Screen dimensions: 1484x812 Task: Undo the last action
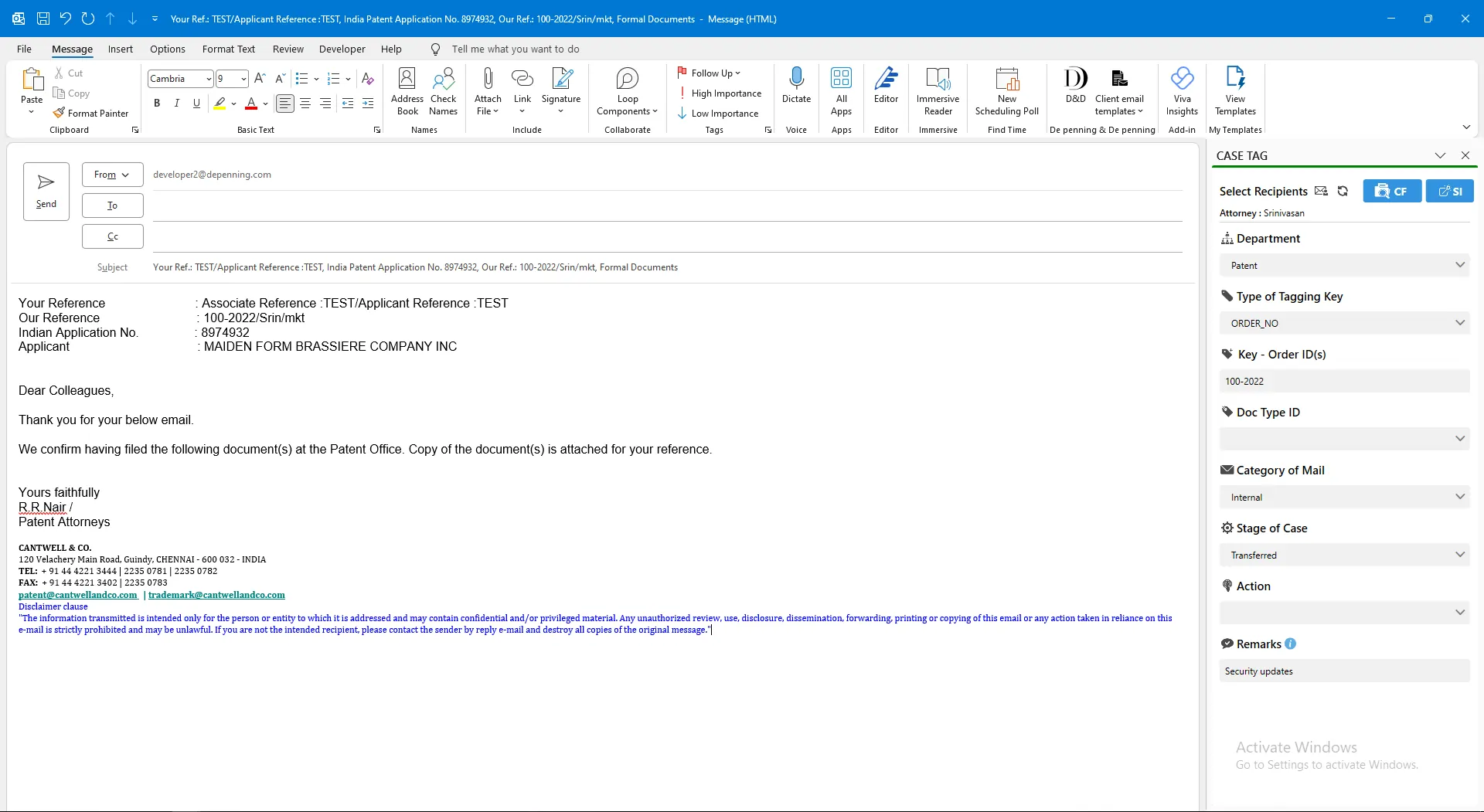point(66,19)
